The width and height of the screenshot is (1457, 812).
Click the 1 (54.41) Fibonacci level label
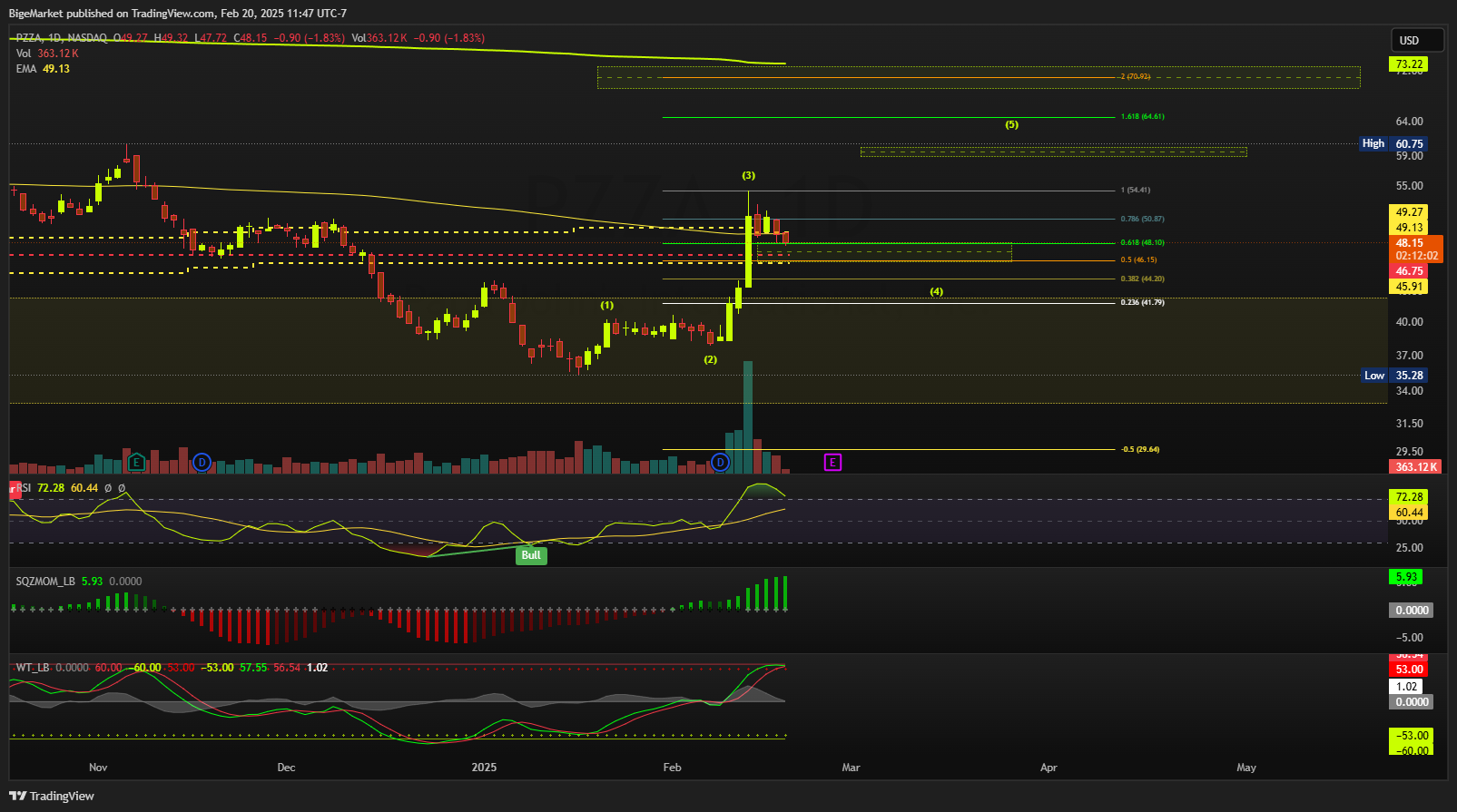click(1136, 191)
